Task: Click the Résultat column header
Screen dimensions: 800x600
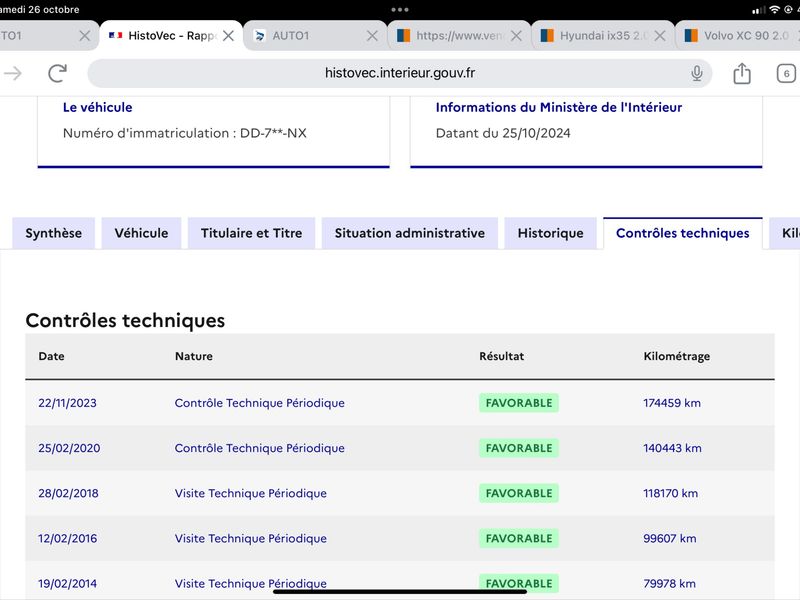Action: click(502, 356)
